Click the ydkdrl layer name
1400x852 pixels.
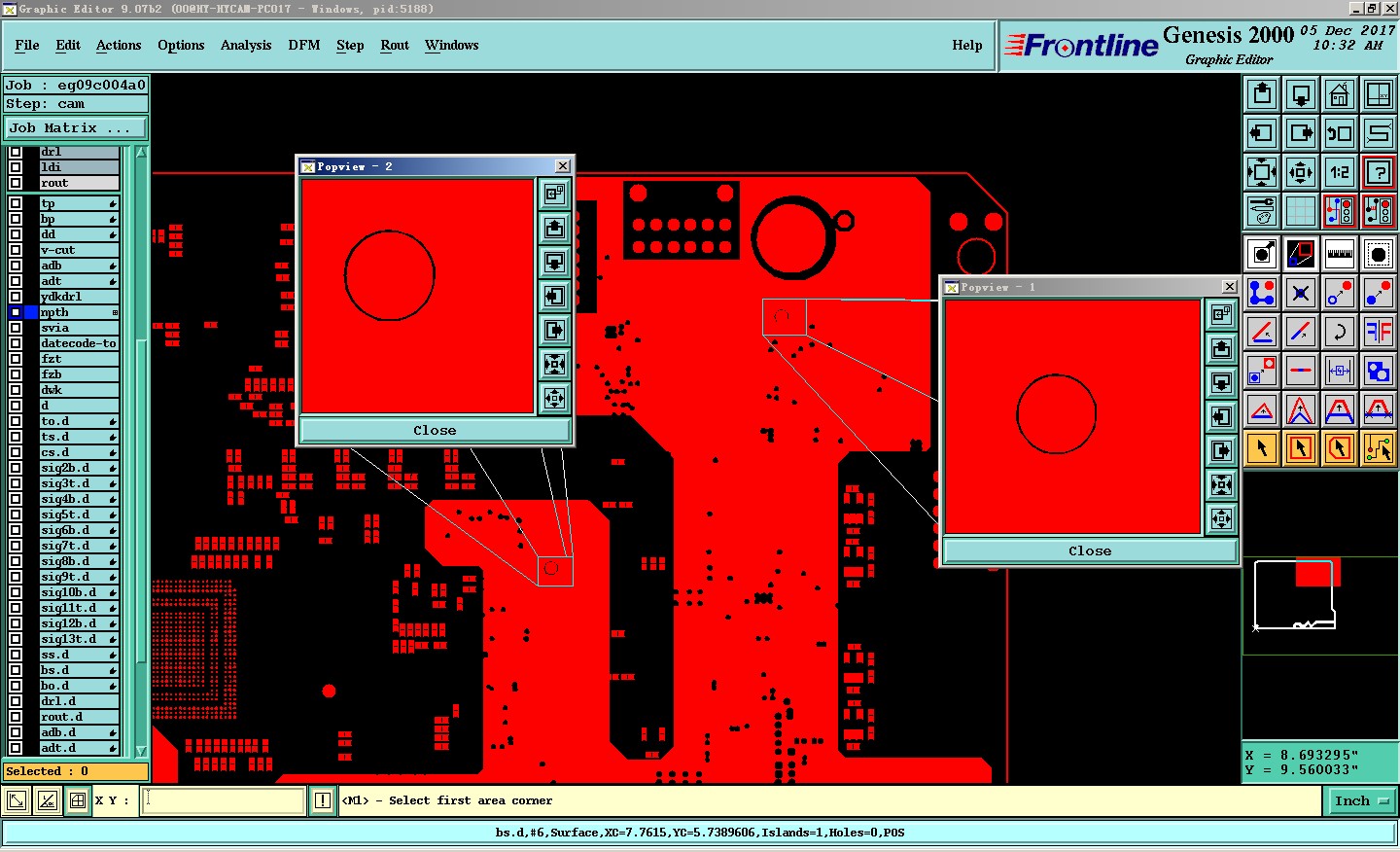tap(79, 297)
